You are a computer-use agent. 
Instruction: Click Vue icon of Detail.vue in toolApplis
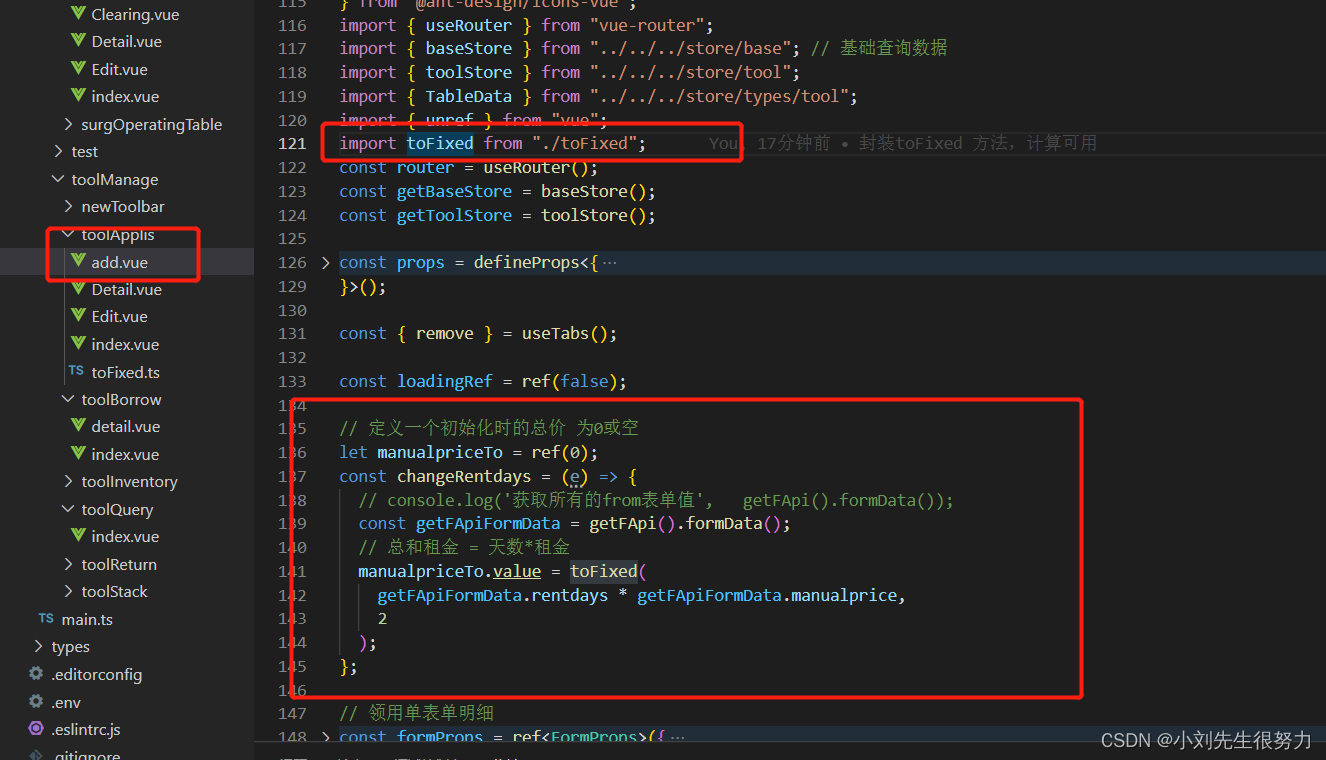point(79,289)
